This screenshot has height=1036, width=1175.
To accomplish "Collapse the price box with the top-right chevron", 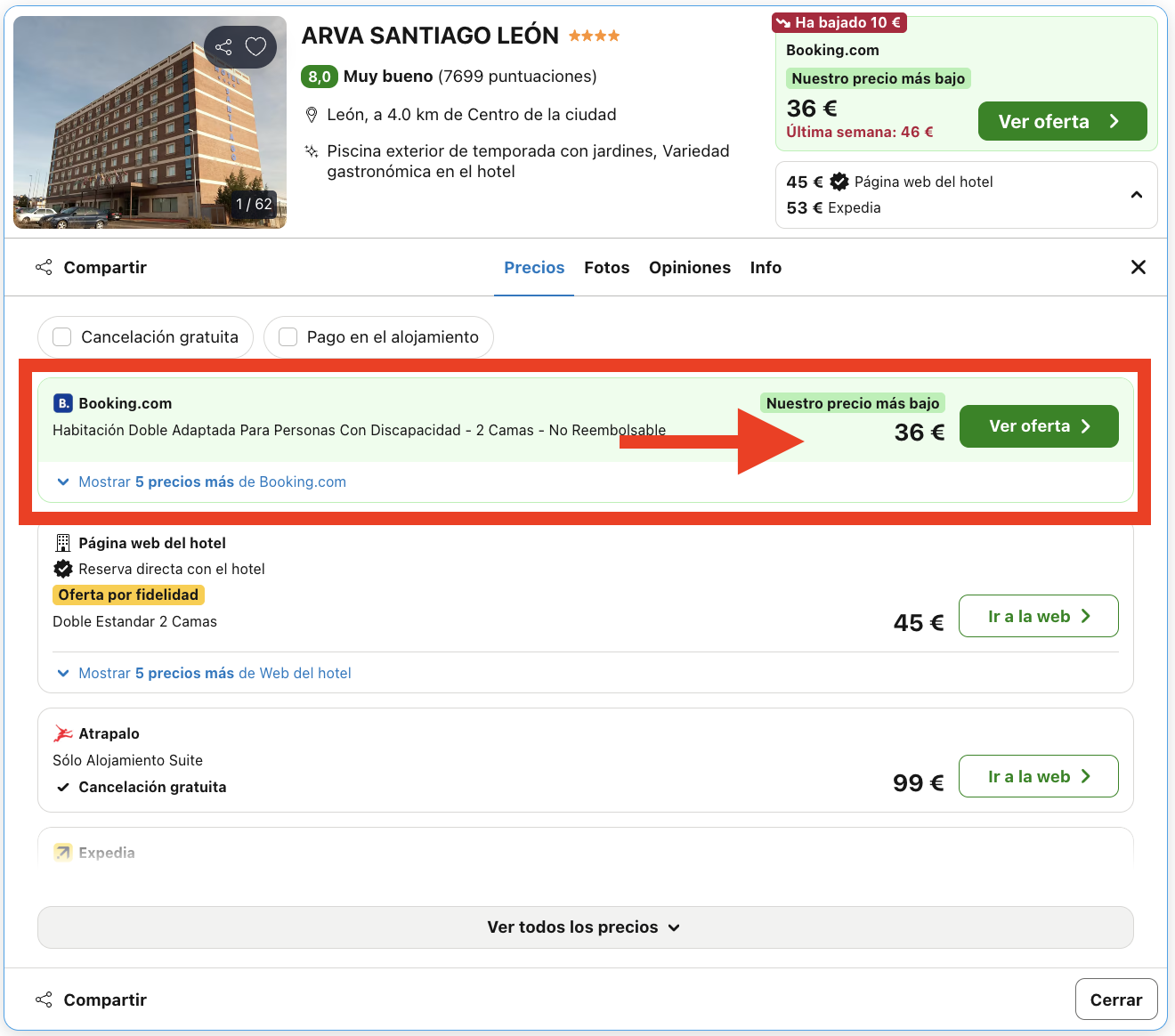I will 1136,193.
